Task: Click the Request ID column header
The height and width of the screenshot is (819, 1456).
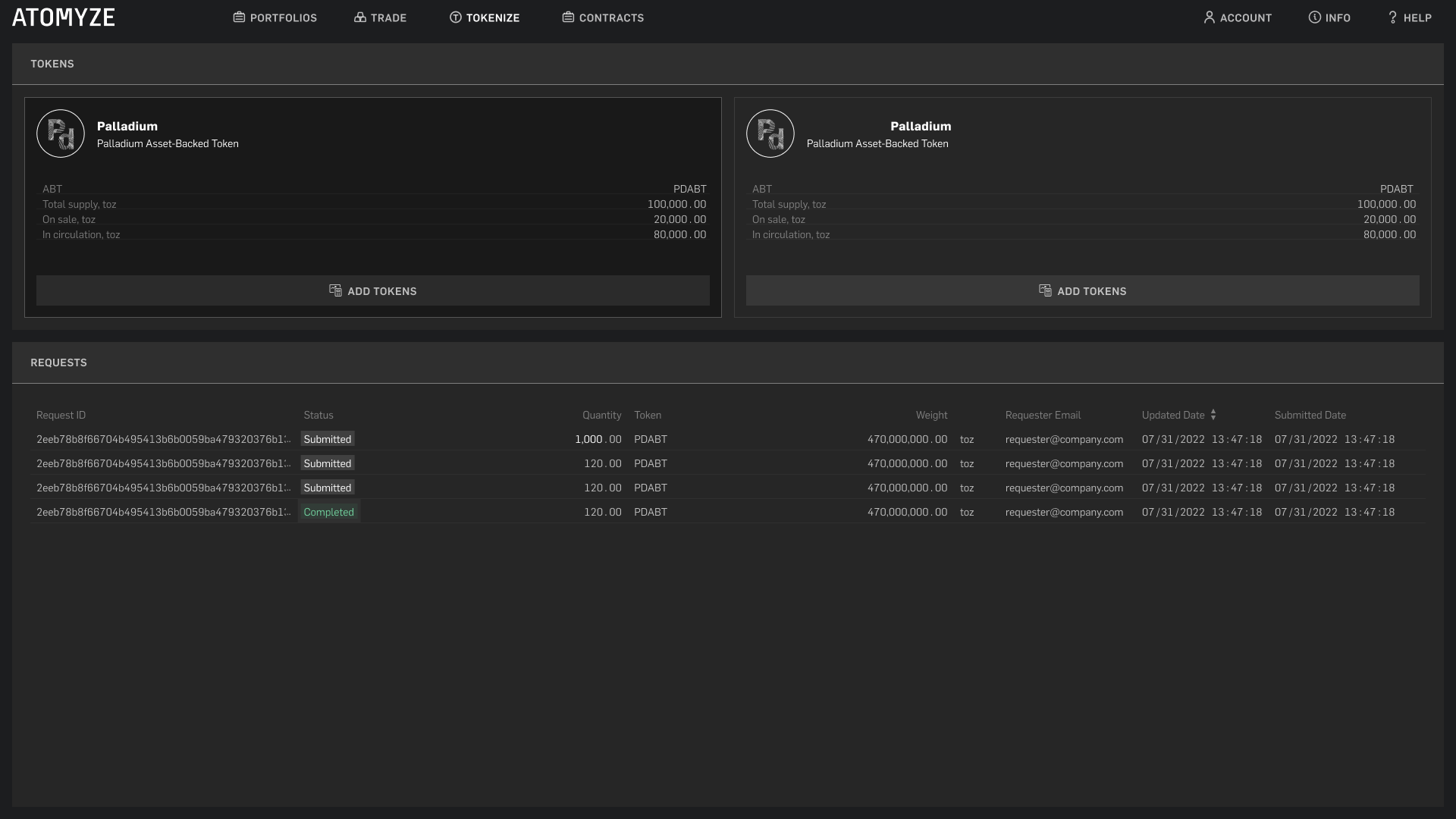Action: click(61, 415)
